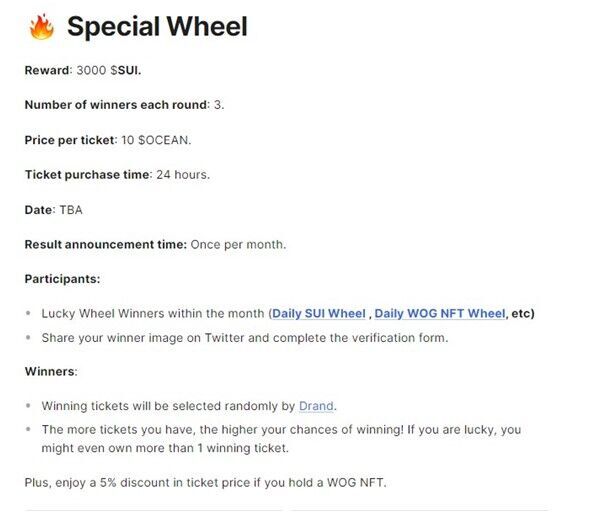Open the Daily SUI Wheel link

pos(319,313)
